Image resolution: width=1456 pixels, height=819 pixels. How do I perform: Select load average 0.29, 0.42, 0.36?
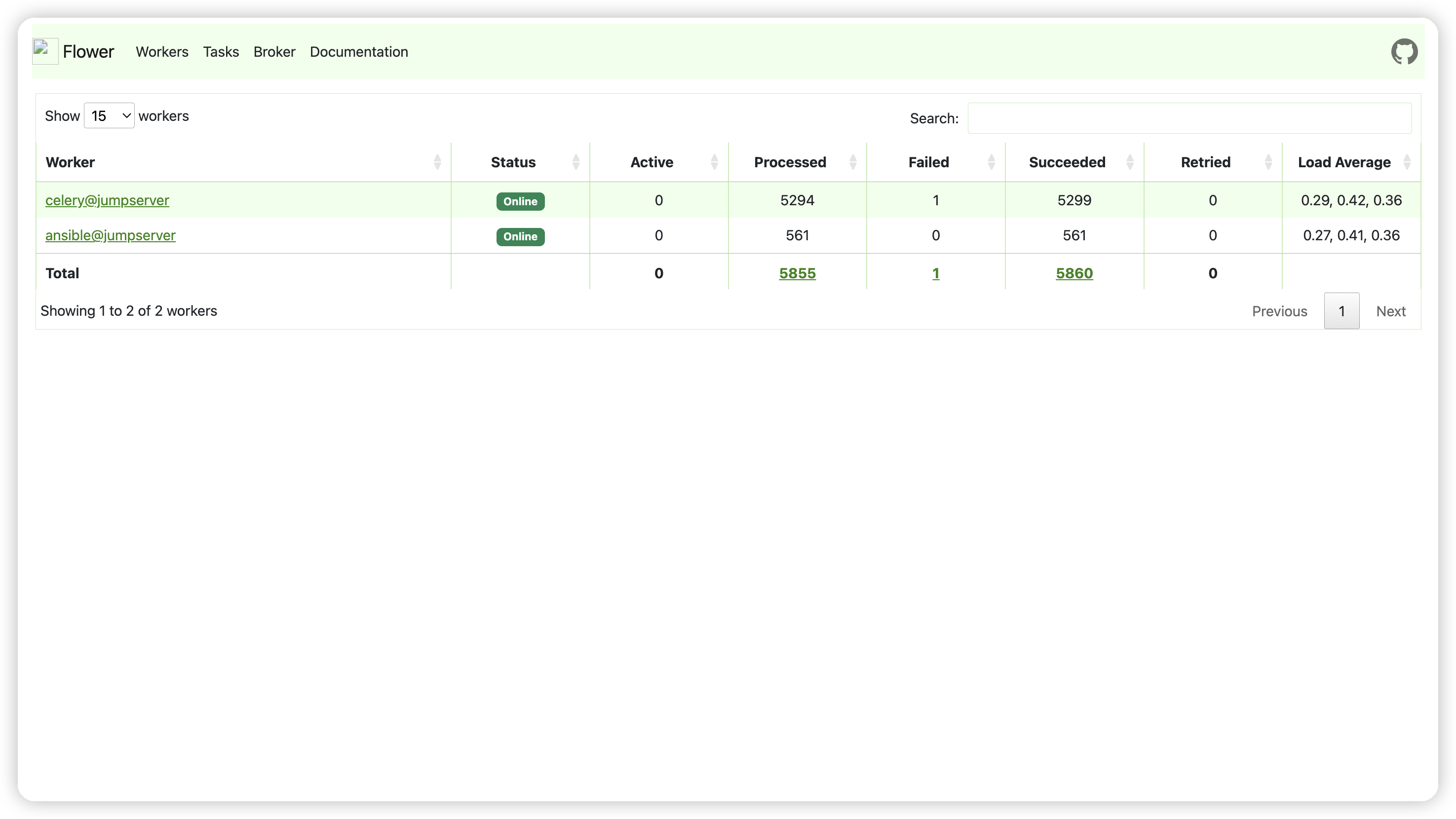tap(1351, 200)
